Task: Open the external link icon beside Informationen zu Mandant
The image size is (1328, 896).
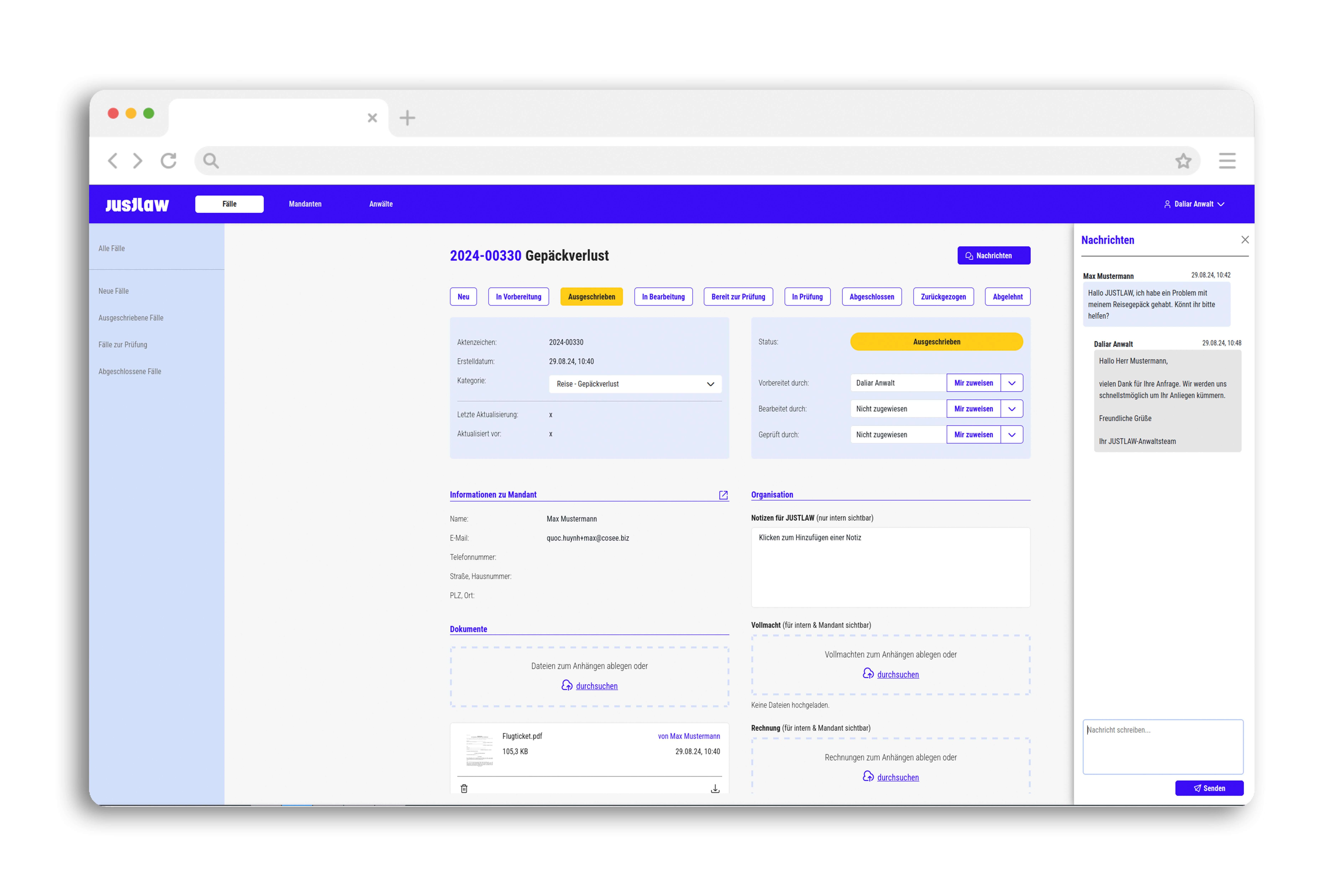Action: pos(723,495)
